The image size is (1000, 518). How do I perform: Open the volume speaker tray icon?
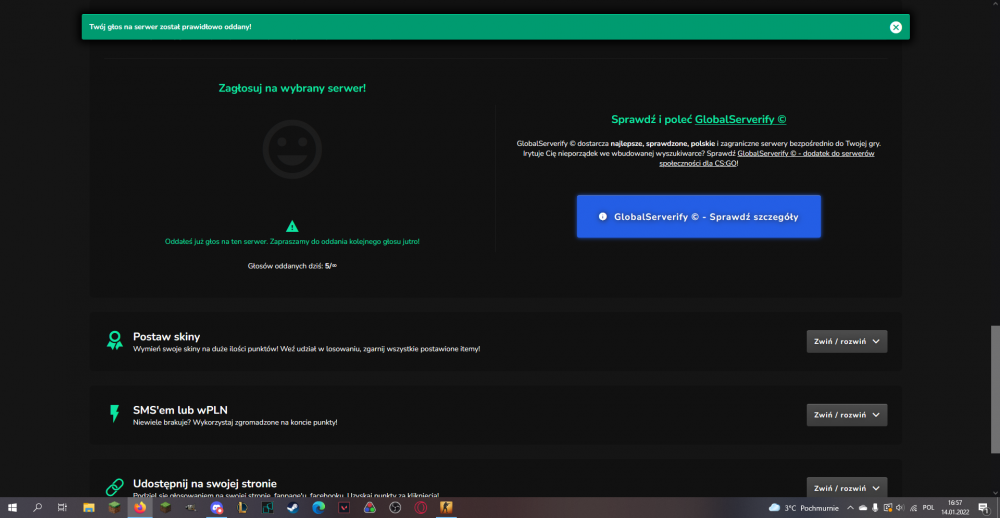tap(900, 508)
